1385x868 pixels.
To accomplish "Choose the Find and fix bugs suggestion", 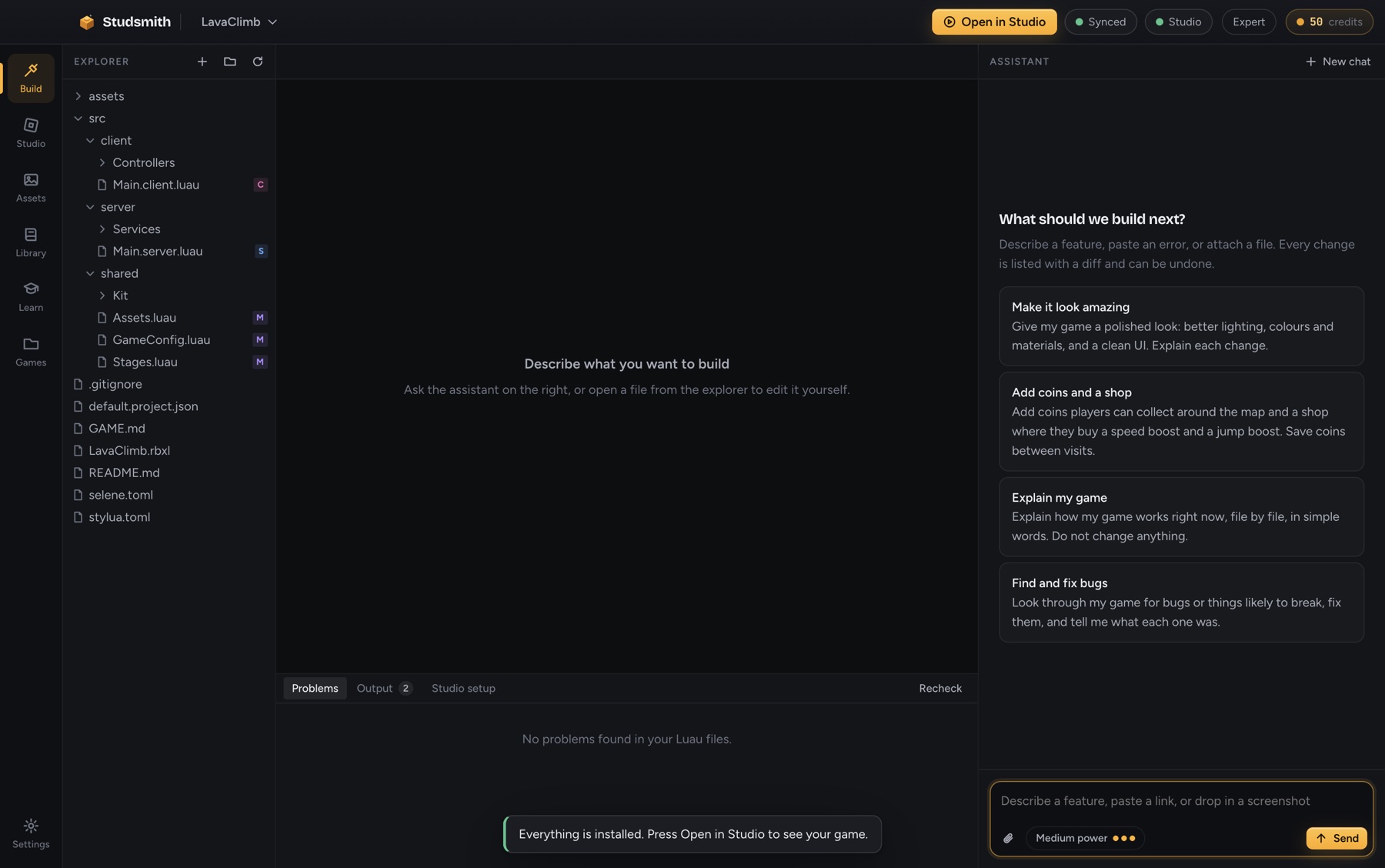I will (x=1181, y=603).
